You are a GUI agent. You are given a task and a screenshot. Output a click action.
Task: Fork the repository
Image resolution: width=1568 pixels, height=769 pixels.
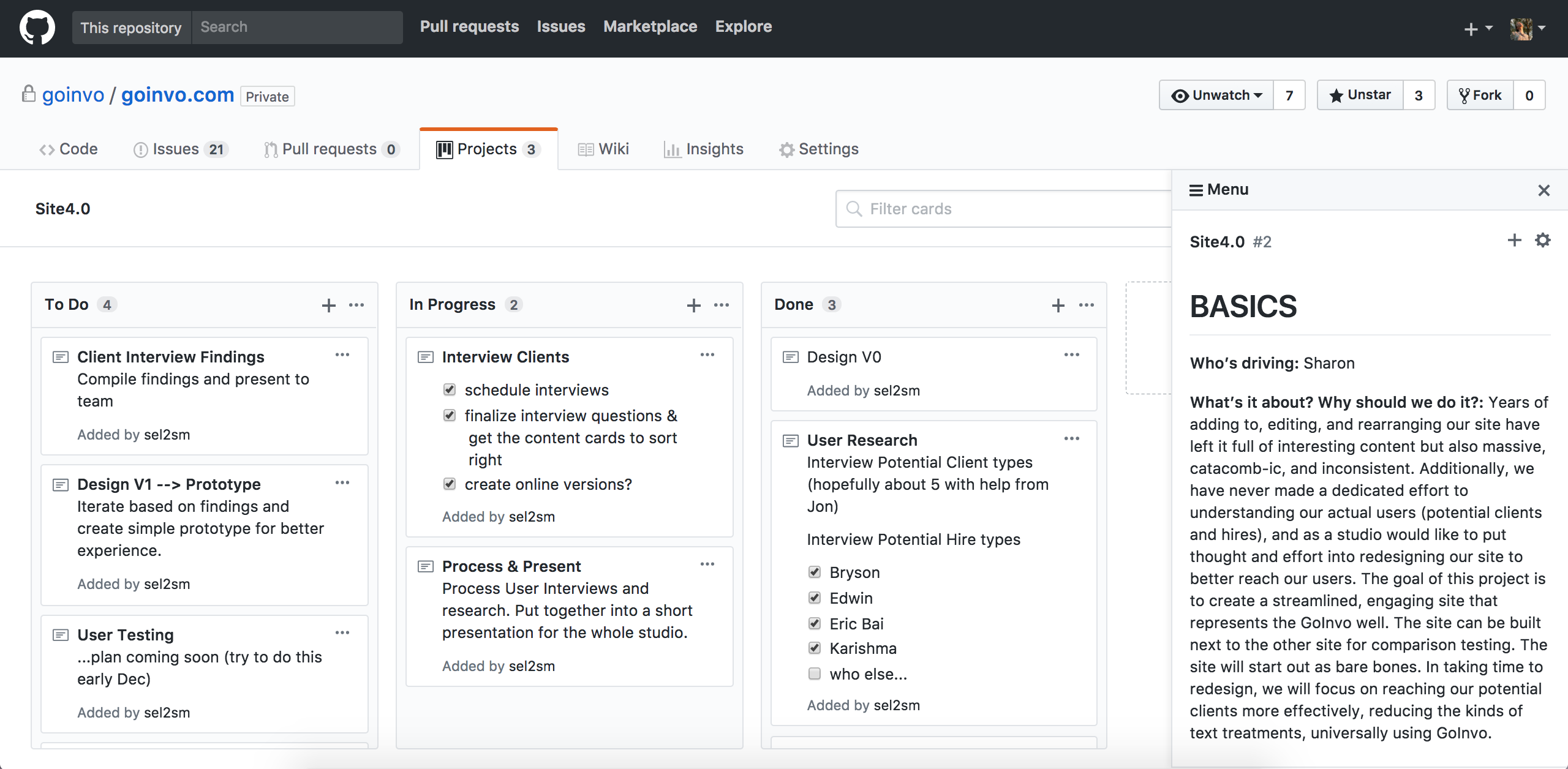(x=1480, y=96)
